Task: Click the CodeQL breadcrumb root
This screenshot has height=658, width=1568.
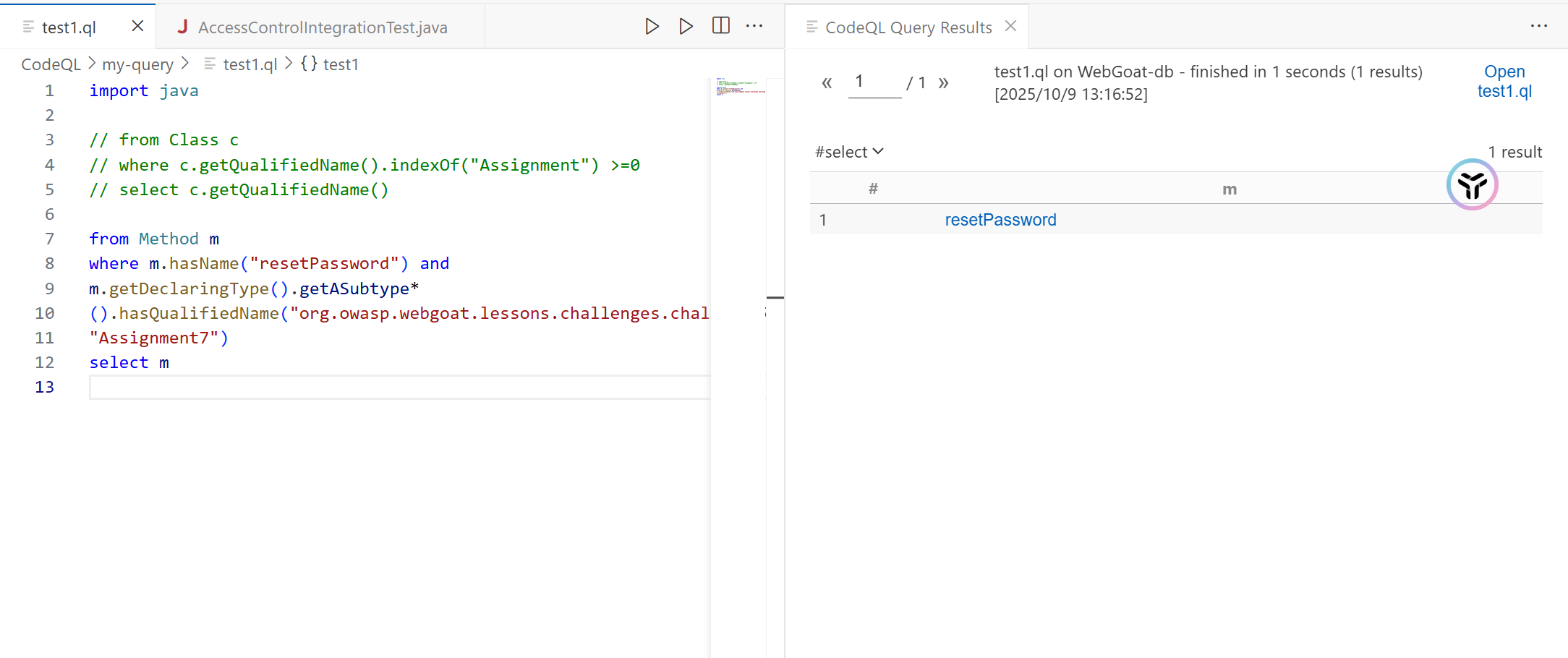Action: tap(51, 64)
